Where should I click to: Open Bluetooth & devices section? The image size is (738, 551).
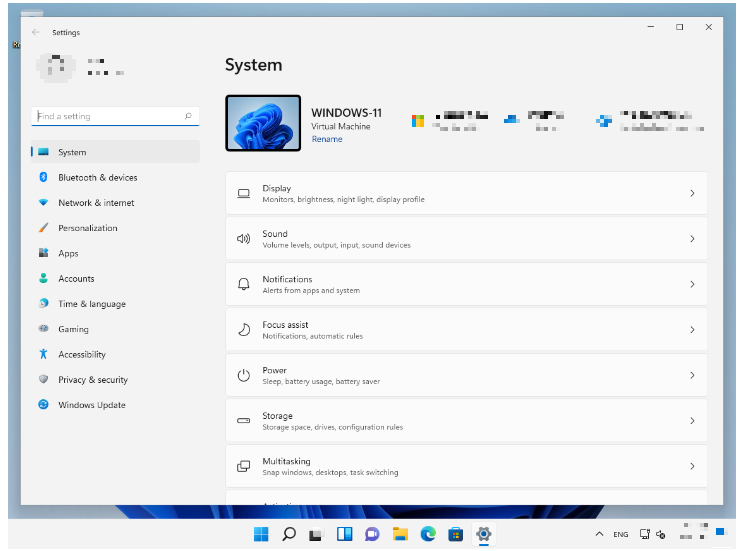click(115, 177)
